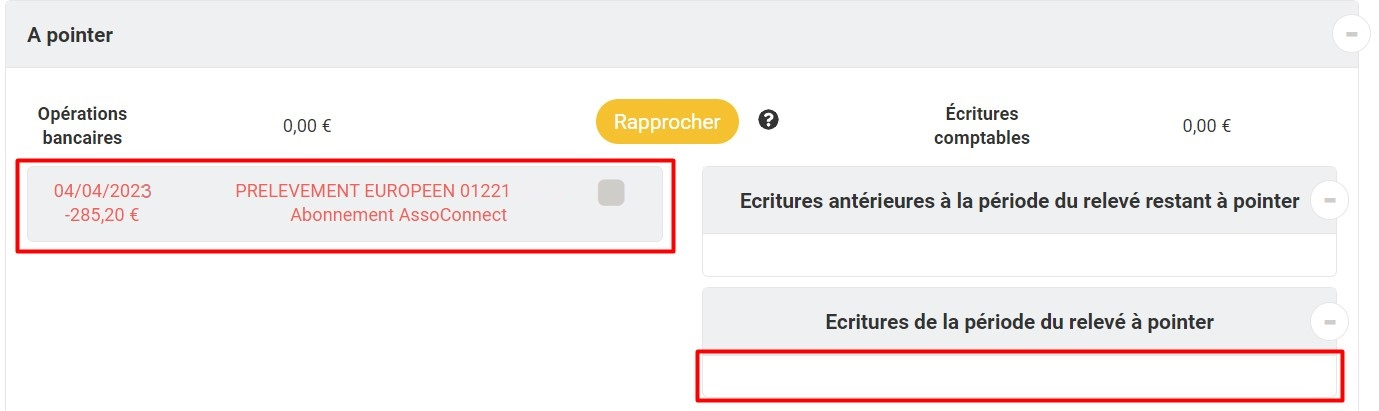Click the -285,20 € amount
This screenshot has width=1379, height=411.
[102, 215]
